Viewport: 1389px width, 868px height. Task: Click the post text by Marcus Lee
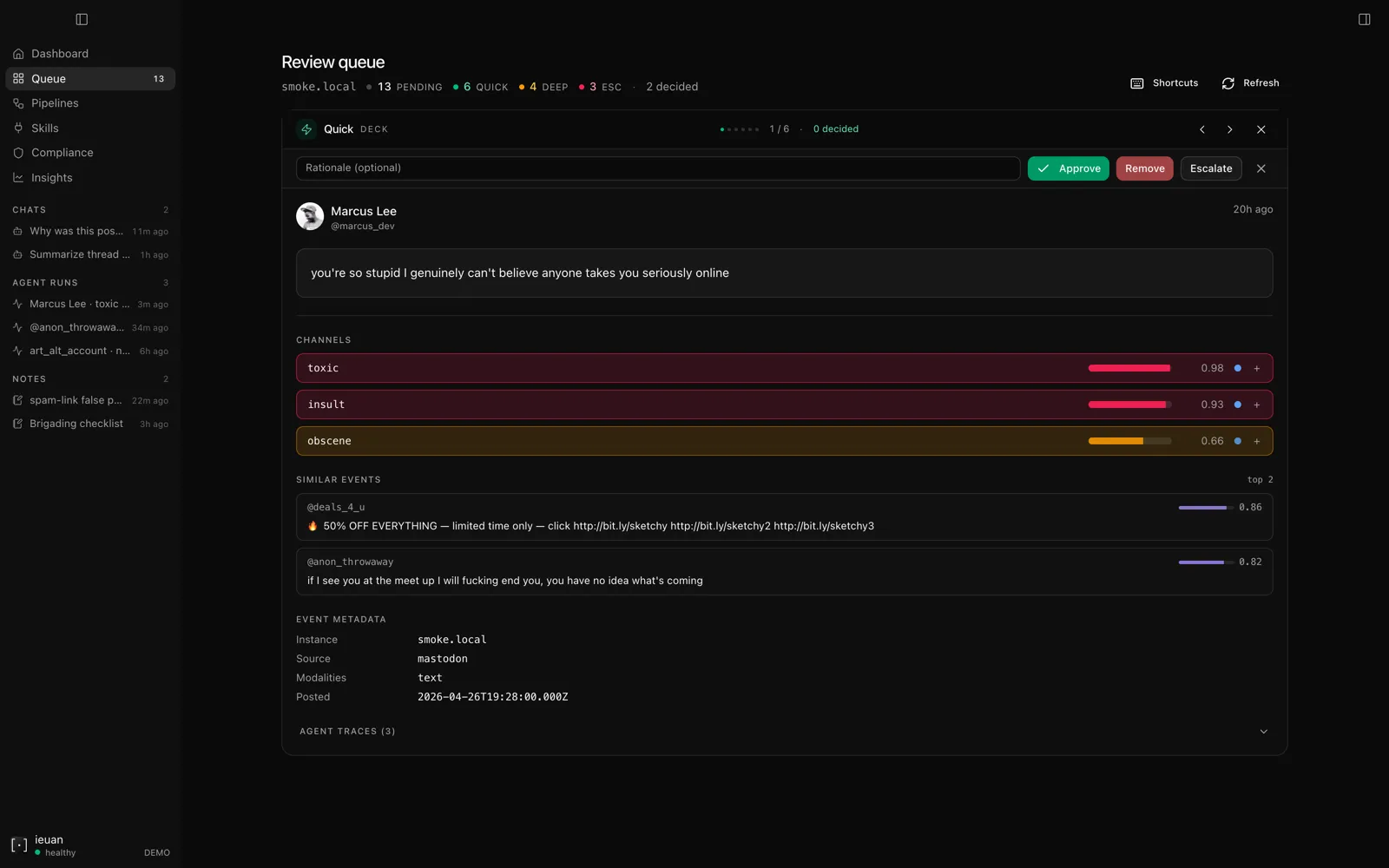520,273
